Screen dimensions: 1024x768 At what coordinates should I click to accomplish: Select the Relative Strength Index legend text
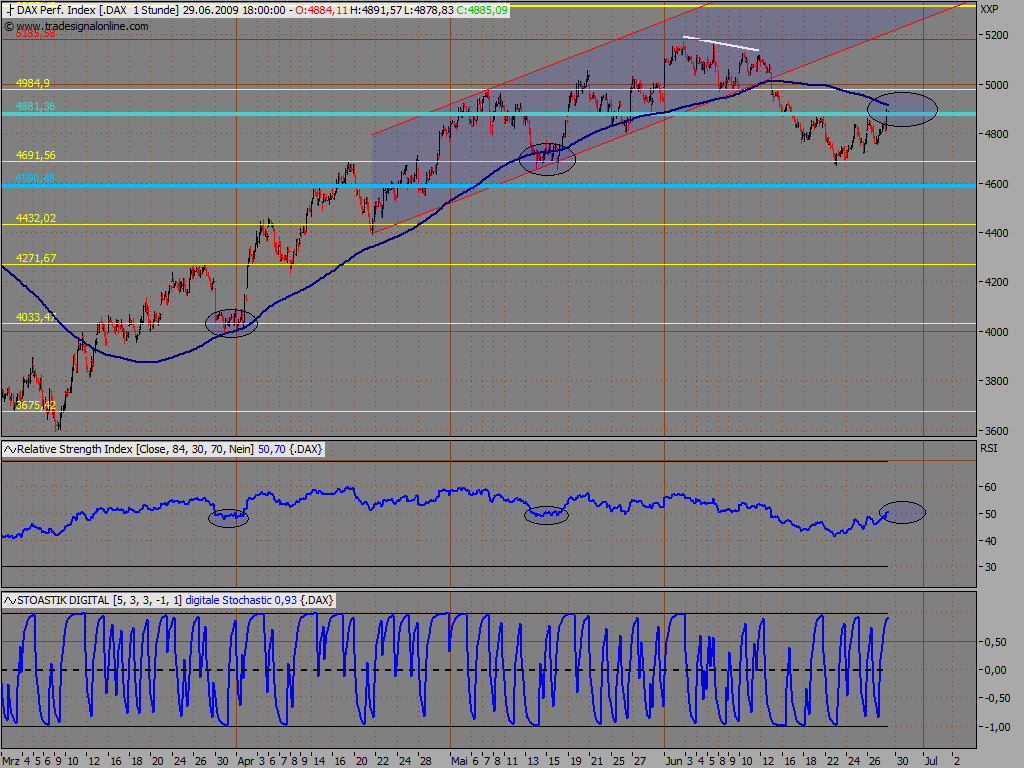[x=135, y=449]
